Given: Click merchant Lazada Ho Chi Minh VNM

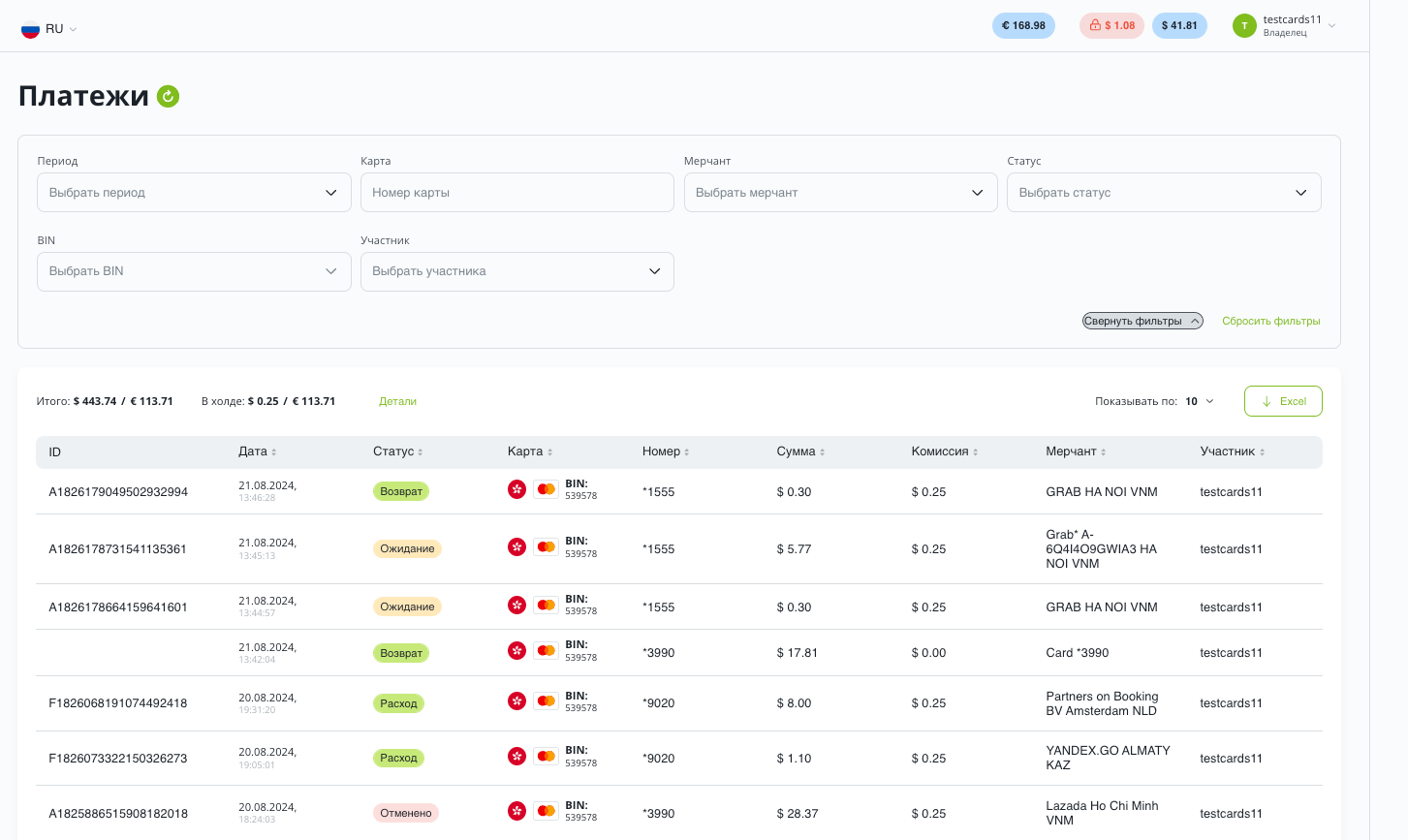Looking at the screenshot, I should [x=1103, y=813].
